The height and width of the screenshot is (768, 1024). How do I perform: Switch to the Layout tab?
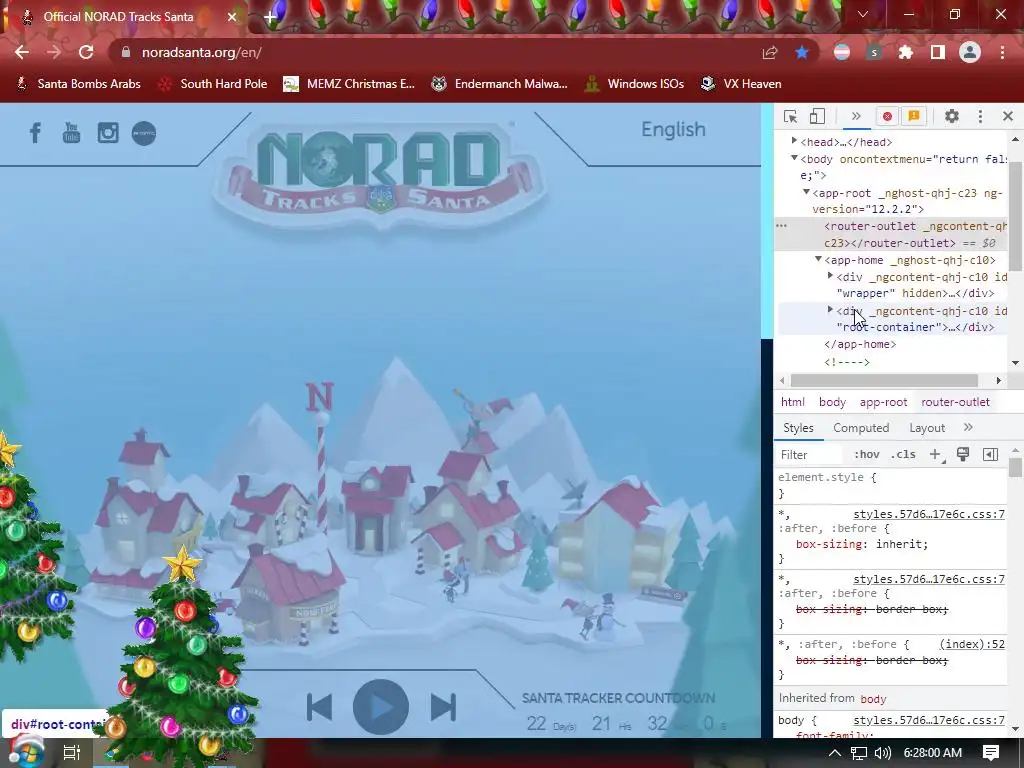tap(927, 428)
